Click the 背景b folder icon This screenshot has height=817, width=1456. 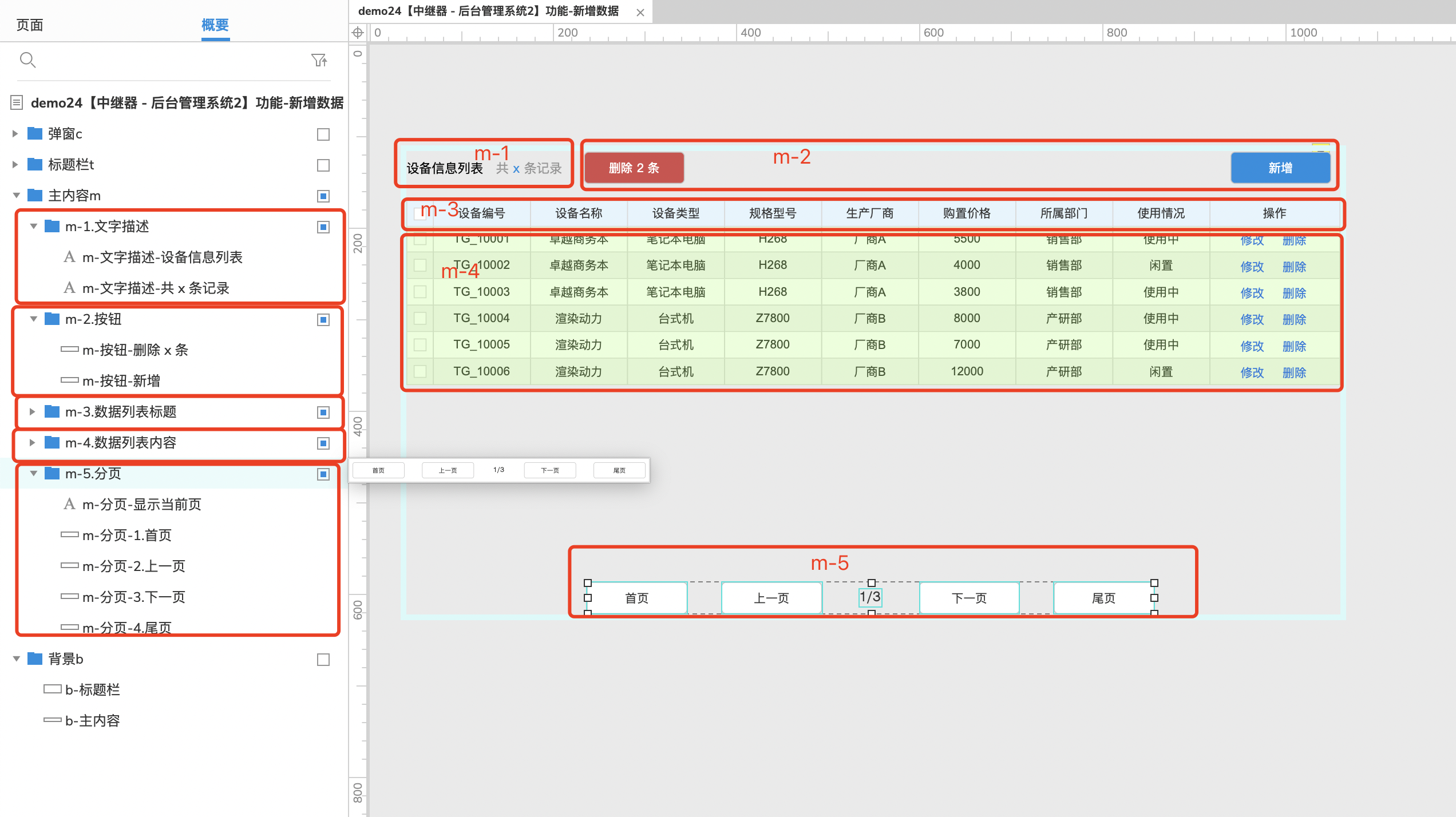(35, 659)
